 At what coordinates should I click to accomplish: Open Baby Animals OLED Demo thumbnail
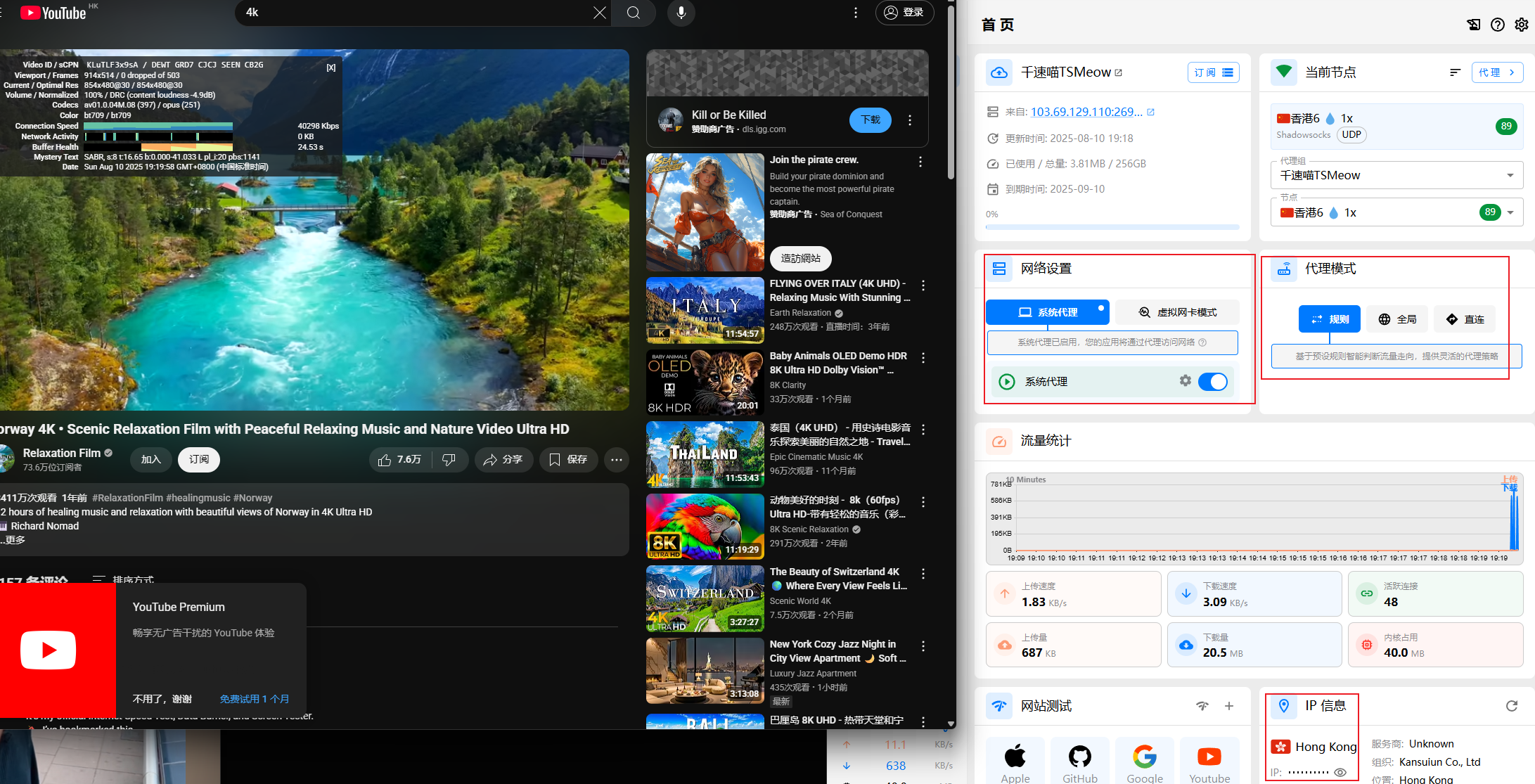(705, 382)
